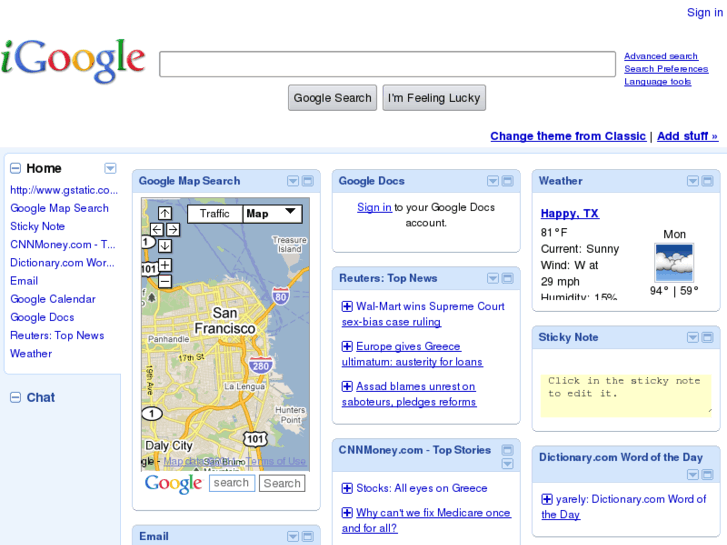
Task: Minimize the Email gadget
Action: click(308, 537)
